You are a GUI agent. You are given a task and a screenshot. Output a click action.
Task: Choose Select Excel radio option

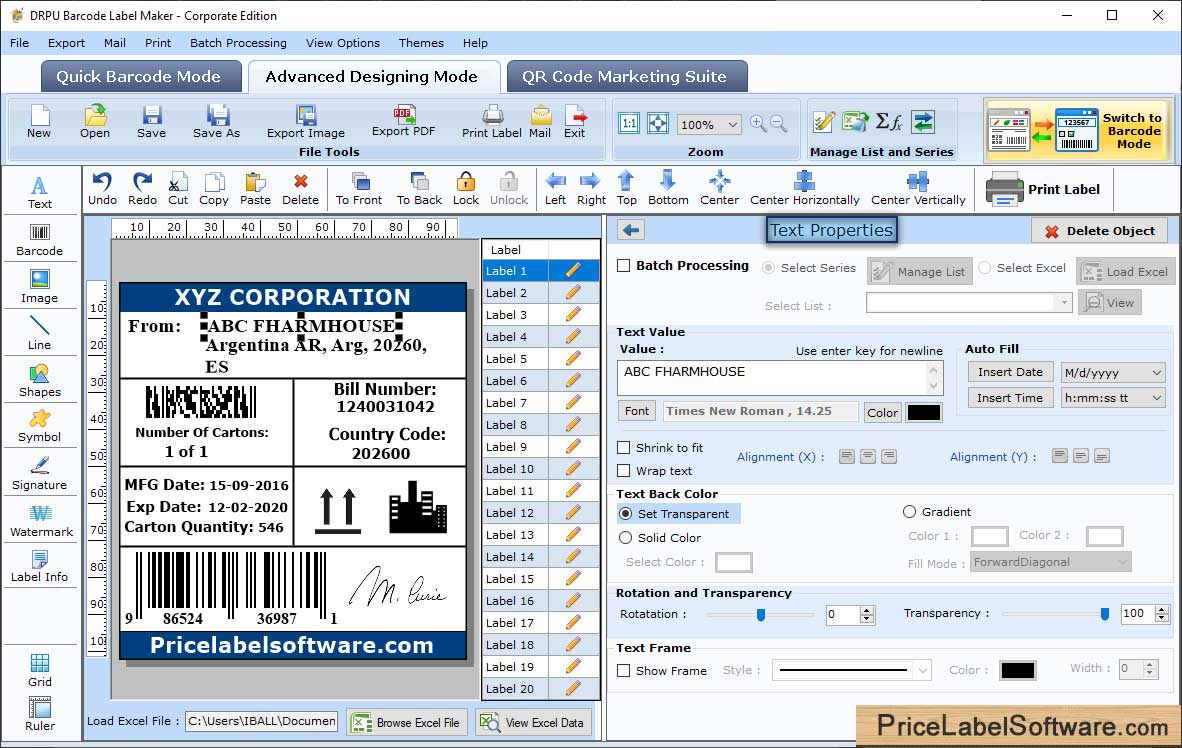pyautogui.click(x=984, y=268)
